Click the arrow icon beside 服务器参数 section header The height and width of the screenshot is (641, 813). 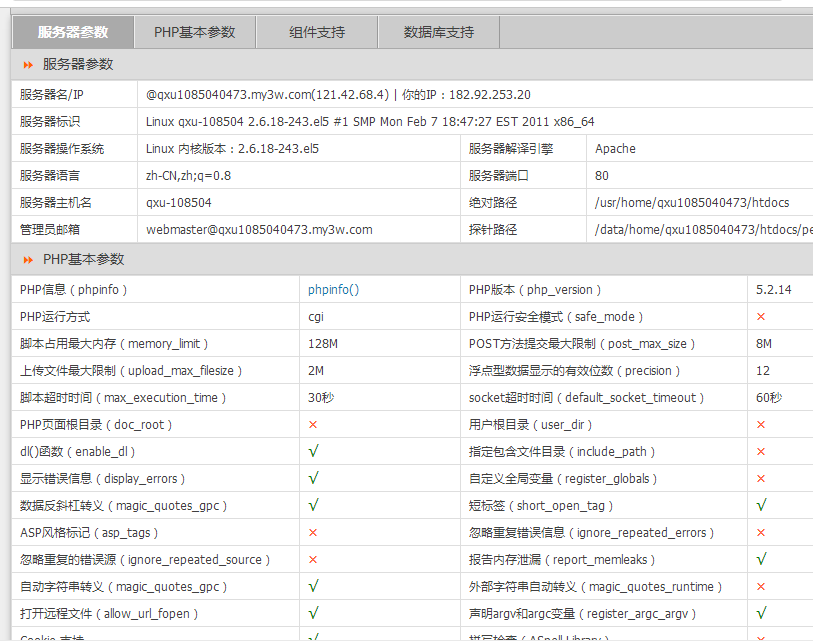pyautogui.click(x=28, y=65)
